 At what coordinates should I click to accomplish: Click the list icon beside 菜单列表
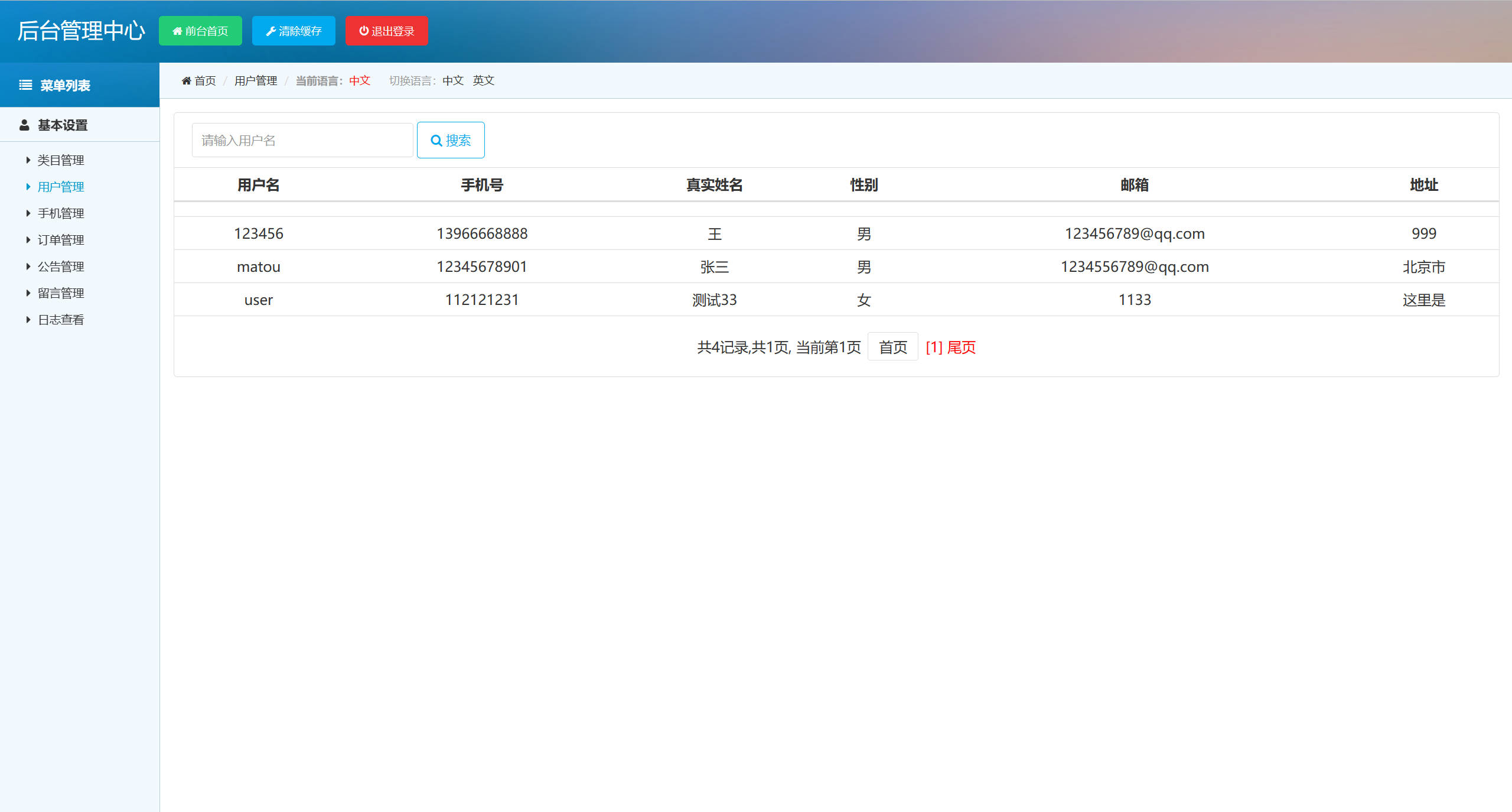point(25,85)
